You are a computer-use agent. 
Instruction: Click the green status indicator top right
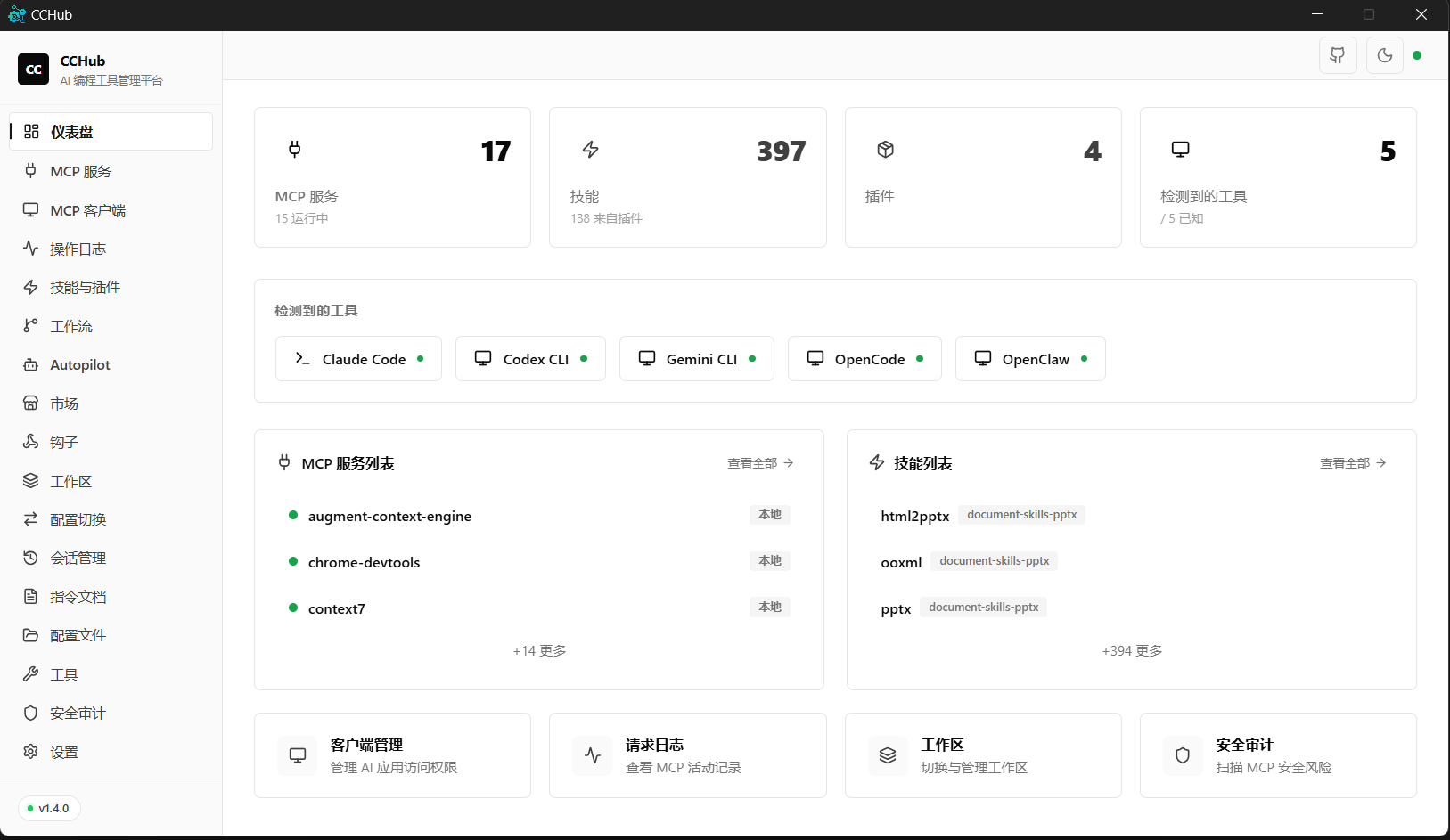pos(1417,54)
